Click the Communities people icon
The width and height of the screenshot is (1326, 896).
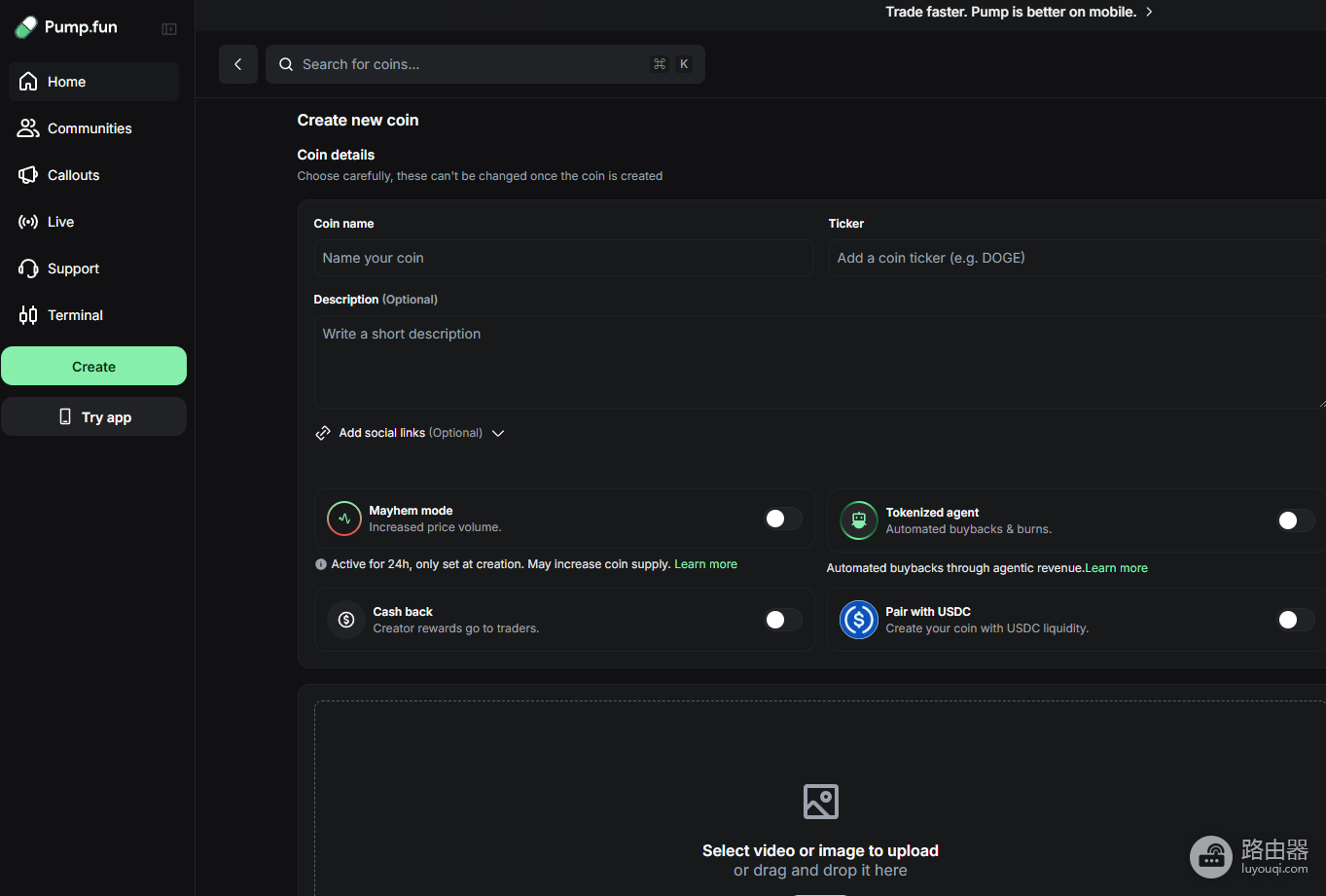coord(28,128)
